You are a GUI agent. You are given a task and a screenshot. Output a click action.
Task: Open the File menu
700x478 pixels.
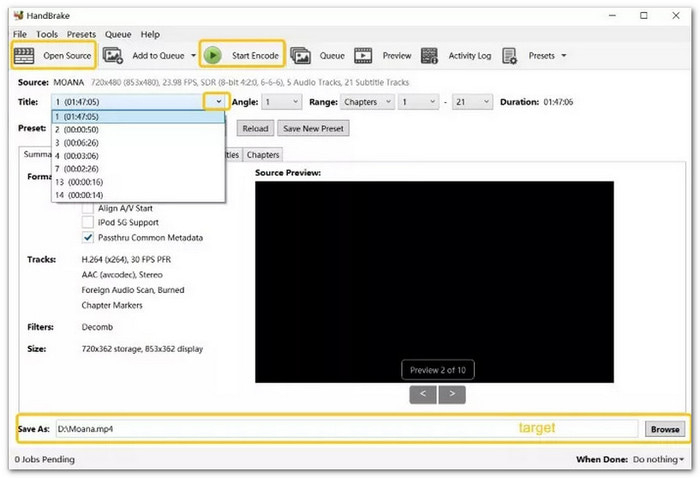[20, 34]
